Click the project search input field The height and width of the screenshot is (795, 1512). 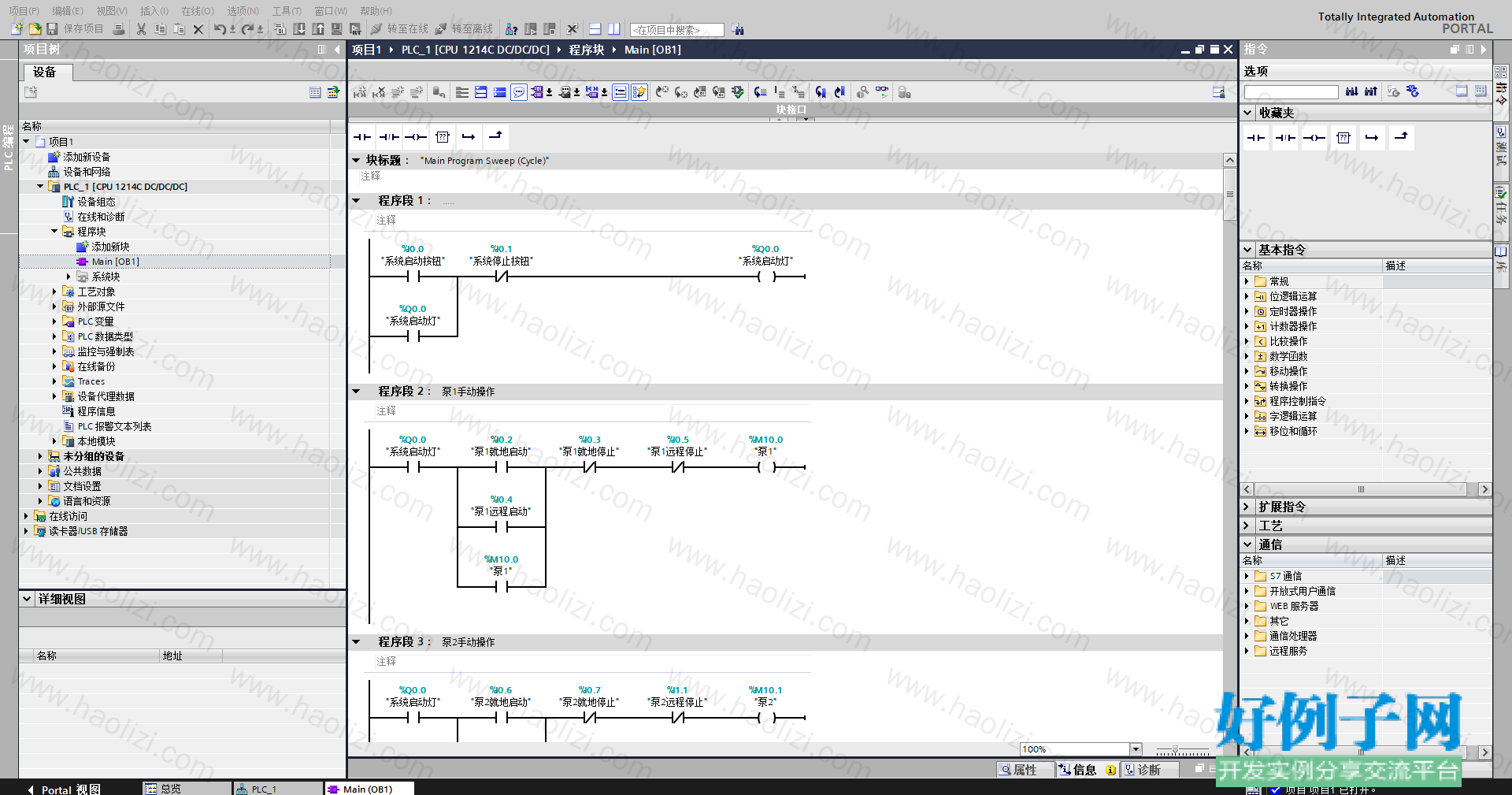pos(676,30)
